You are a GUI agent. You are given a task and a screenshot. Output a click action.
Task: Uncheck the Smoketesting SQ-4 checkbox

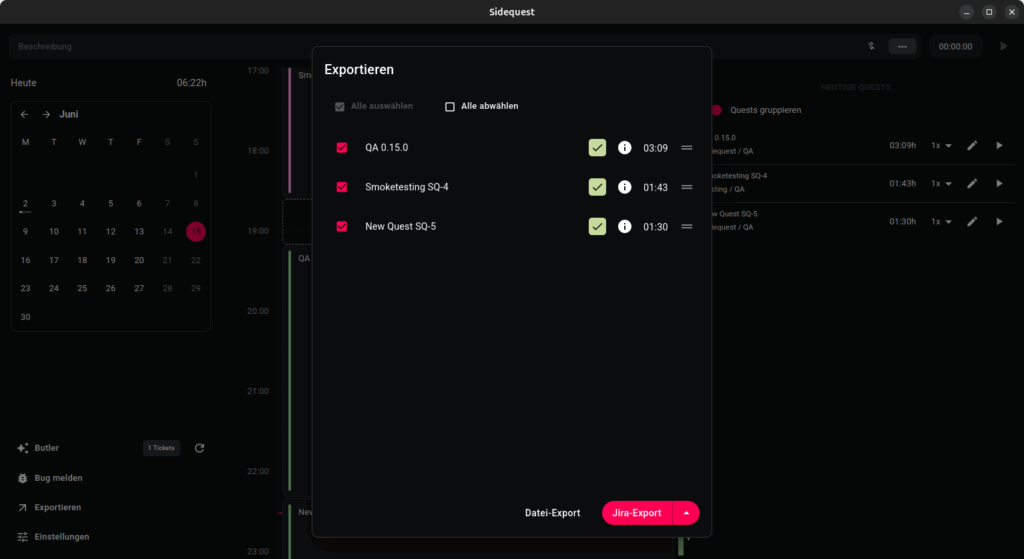342,187
